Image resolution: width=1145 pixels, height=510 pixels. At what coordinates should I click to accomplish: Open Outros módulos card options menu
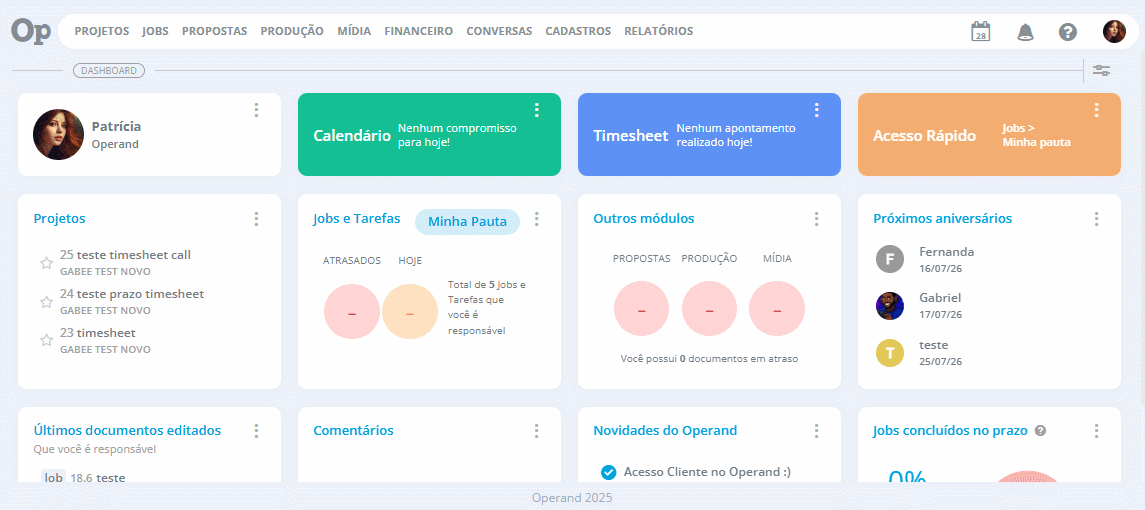coord(816,218)
